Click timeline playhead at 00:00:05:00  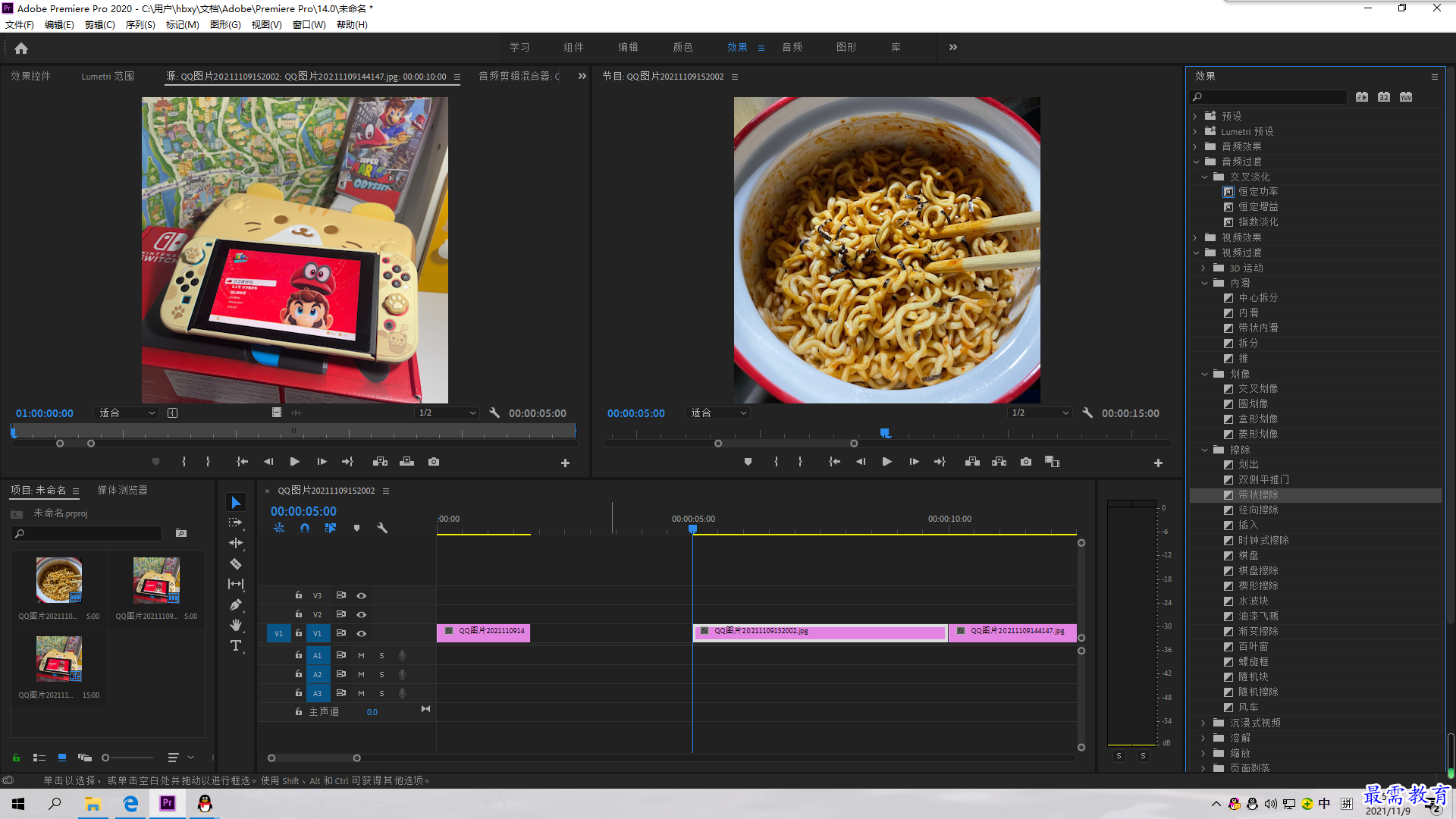[x=692, y=529]
